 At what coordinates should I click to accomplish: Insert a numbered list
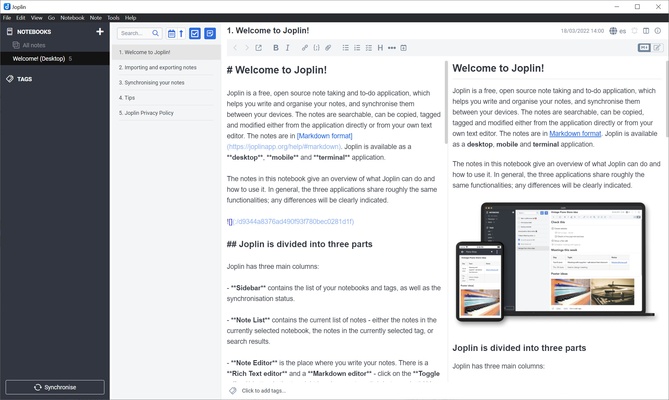point(357,48)
